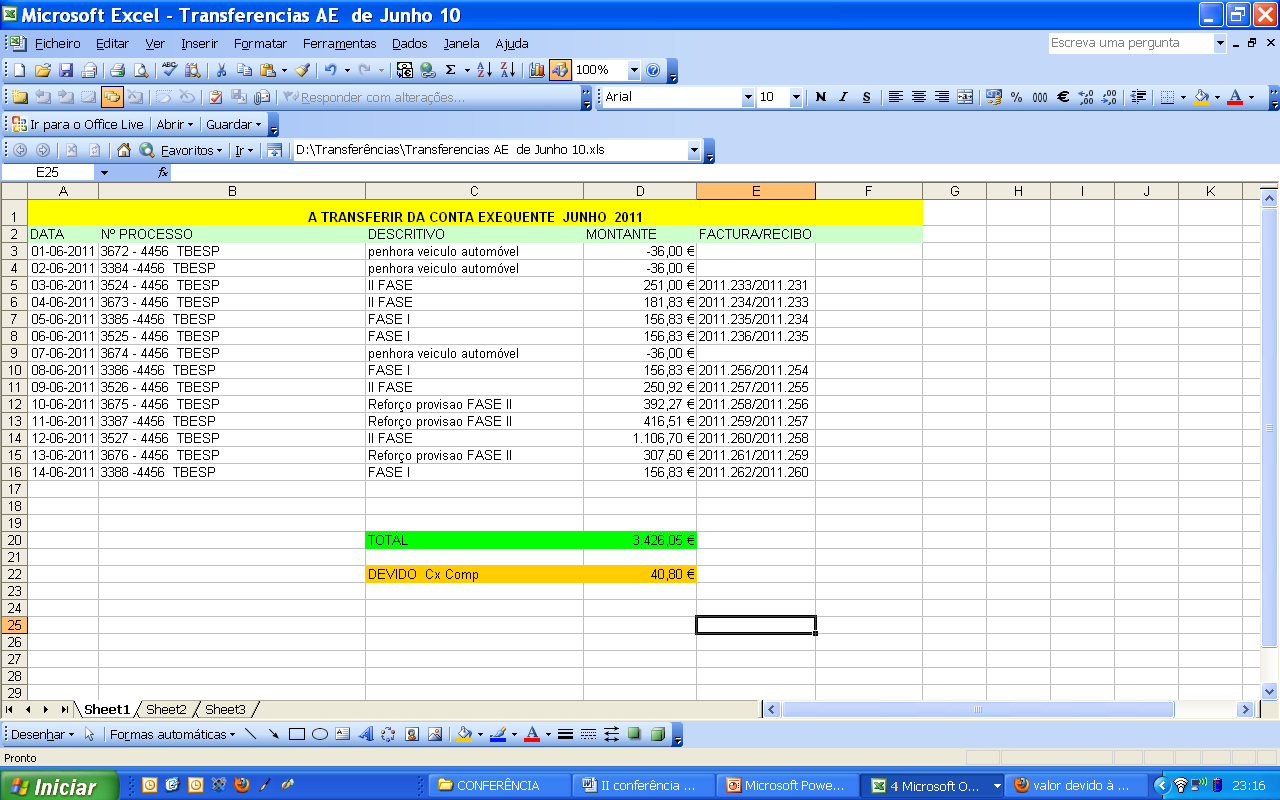
Task: Toggle the Drawing toolbar button
Action: [x=560, y=70]
